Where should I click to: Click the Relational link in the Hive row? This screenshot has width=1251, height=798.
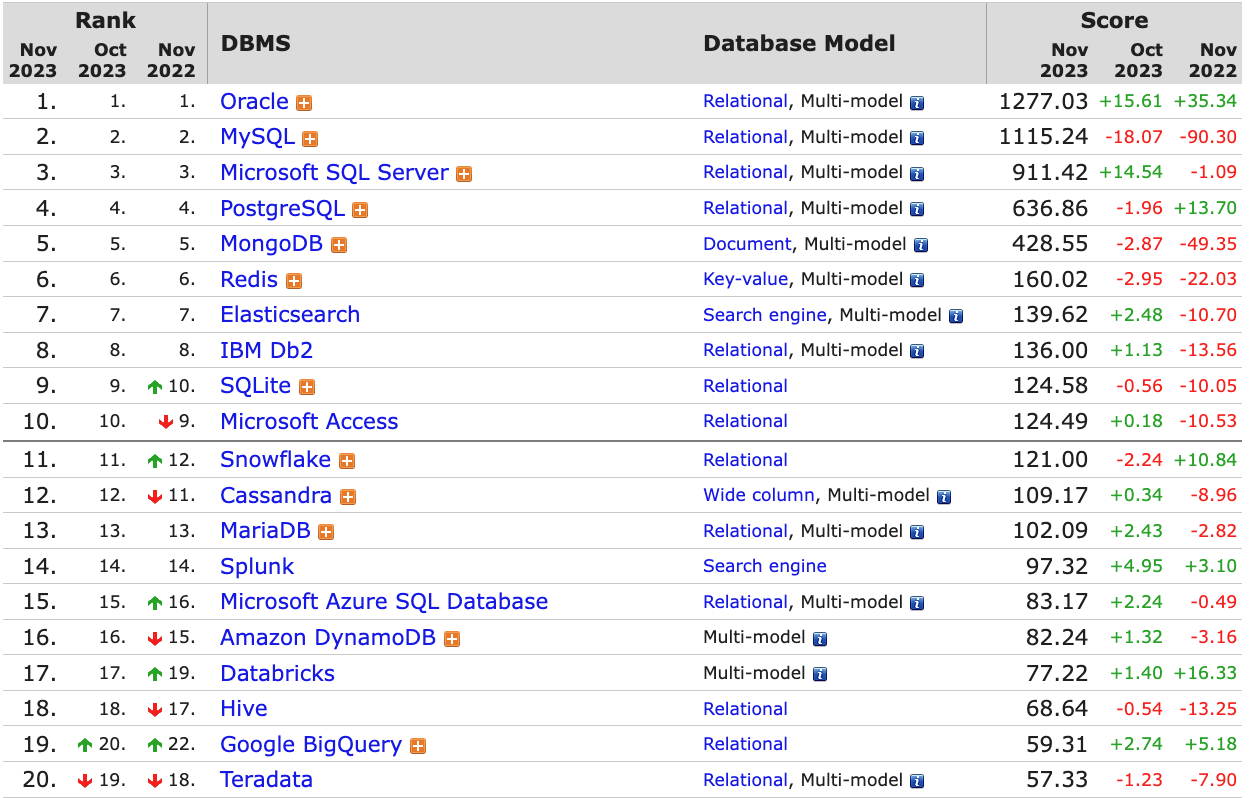point(745,709)
